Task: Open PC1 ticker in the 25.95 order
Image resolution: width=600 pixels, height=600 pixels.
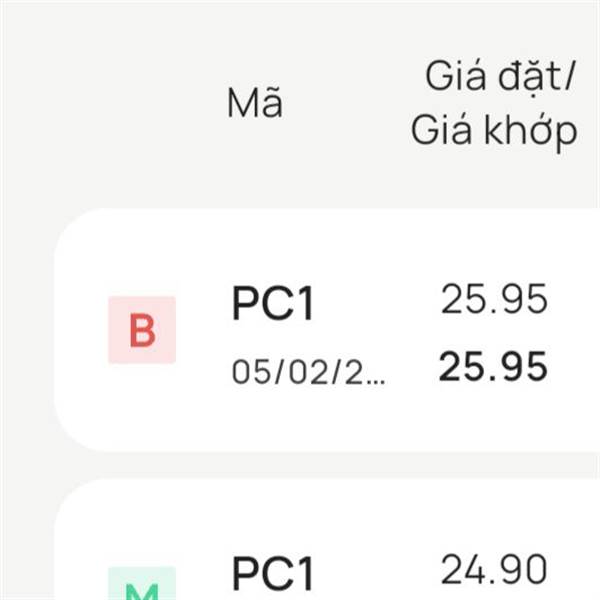Action: (273, 304)
